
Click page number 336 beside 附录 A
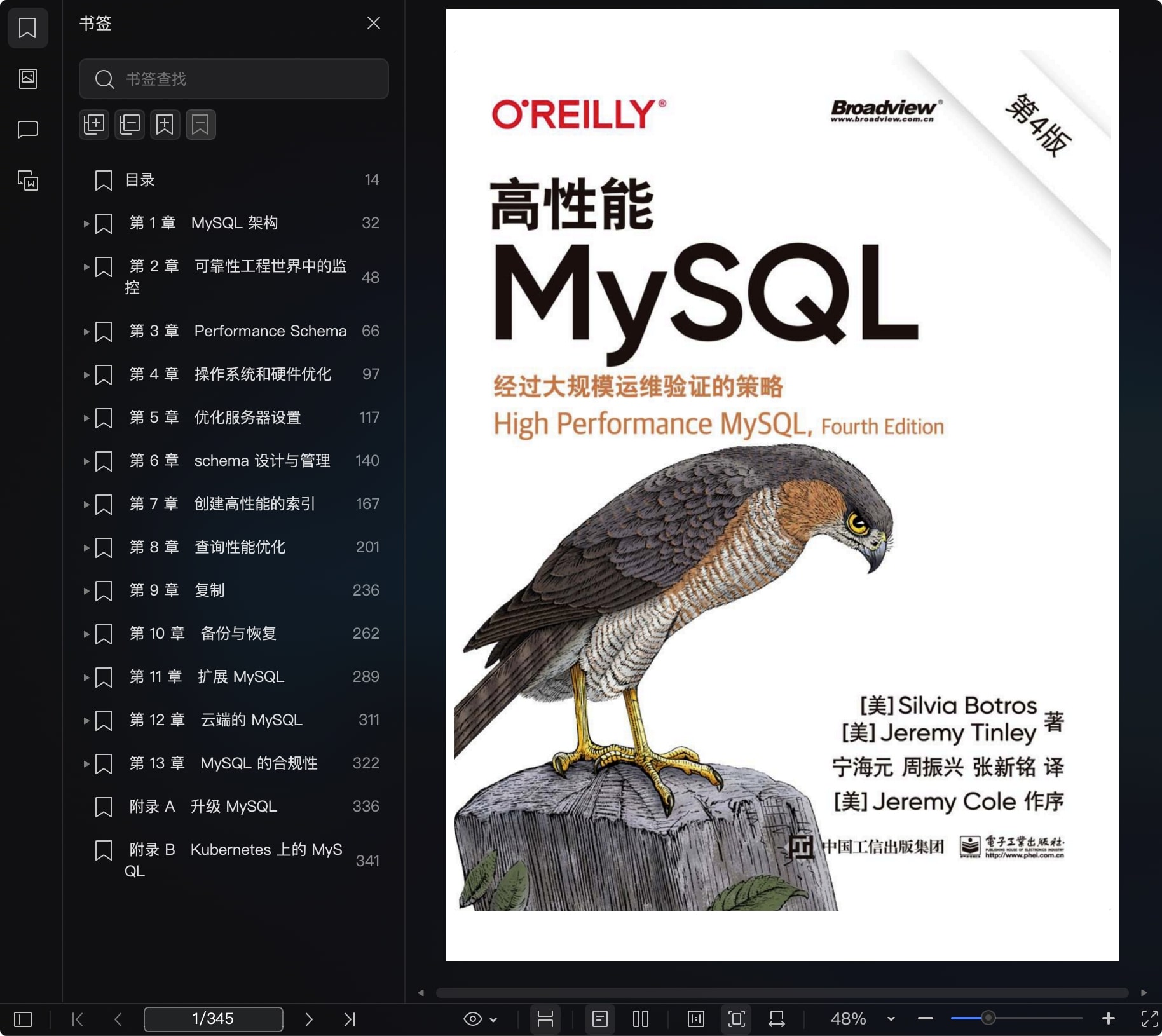pos(366,807)
